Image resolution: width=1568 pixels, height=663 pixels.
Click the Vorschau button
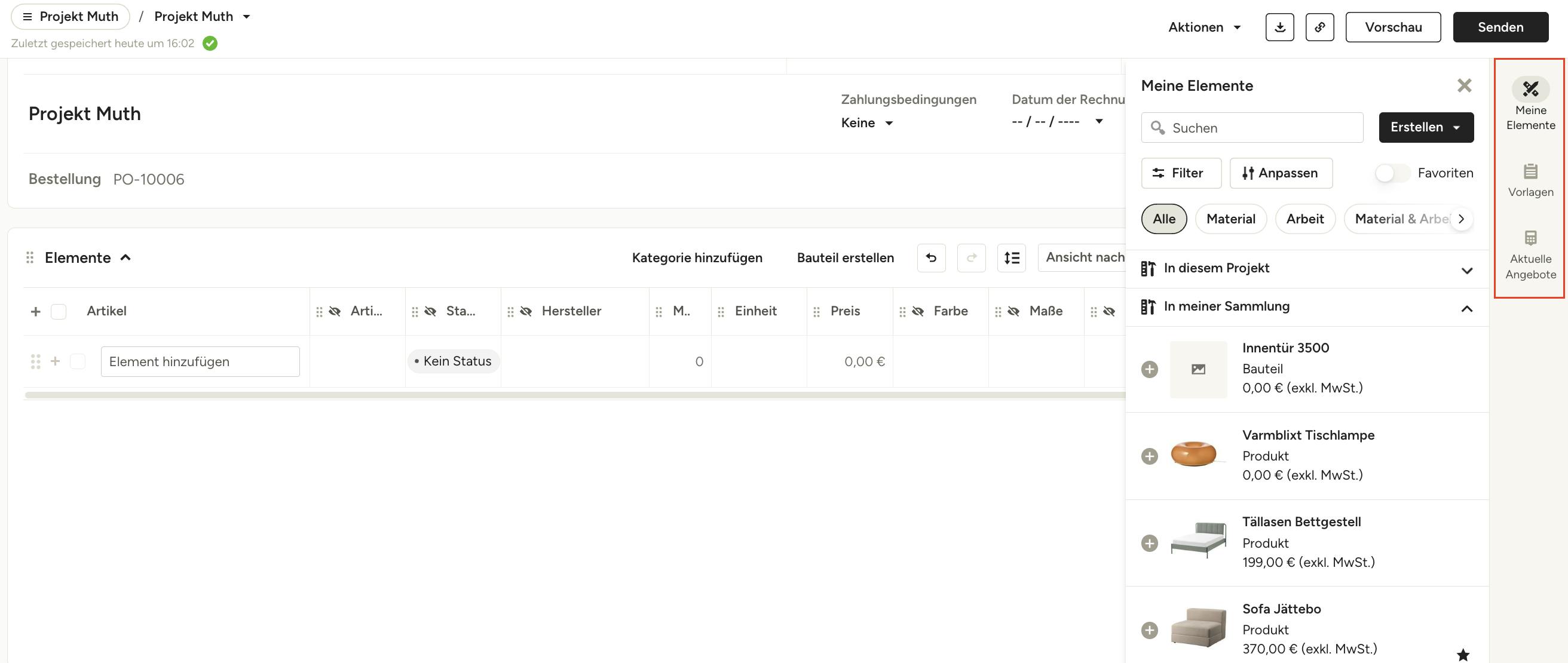(x=1393, y=27)
